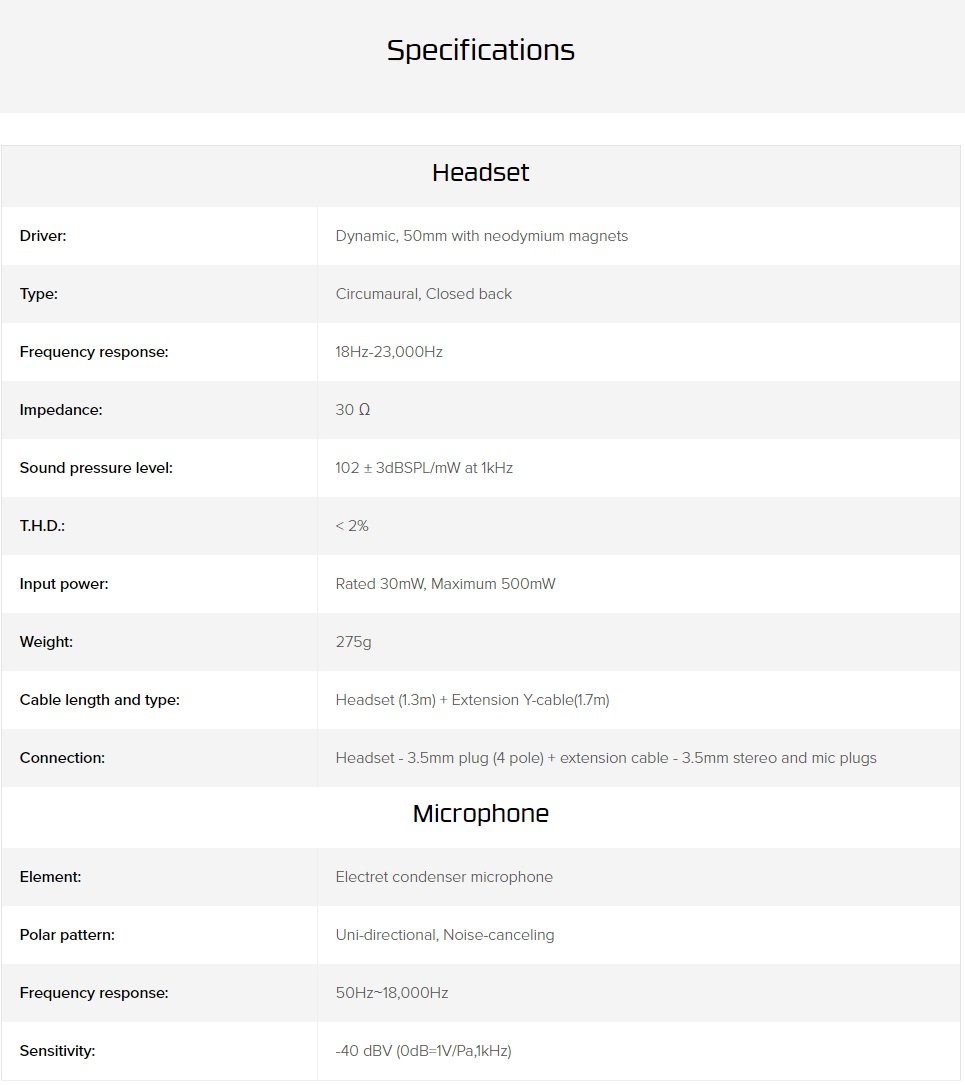Click the 'Circumaural, Closed back' text

(424, 294)
